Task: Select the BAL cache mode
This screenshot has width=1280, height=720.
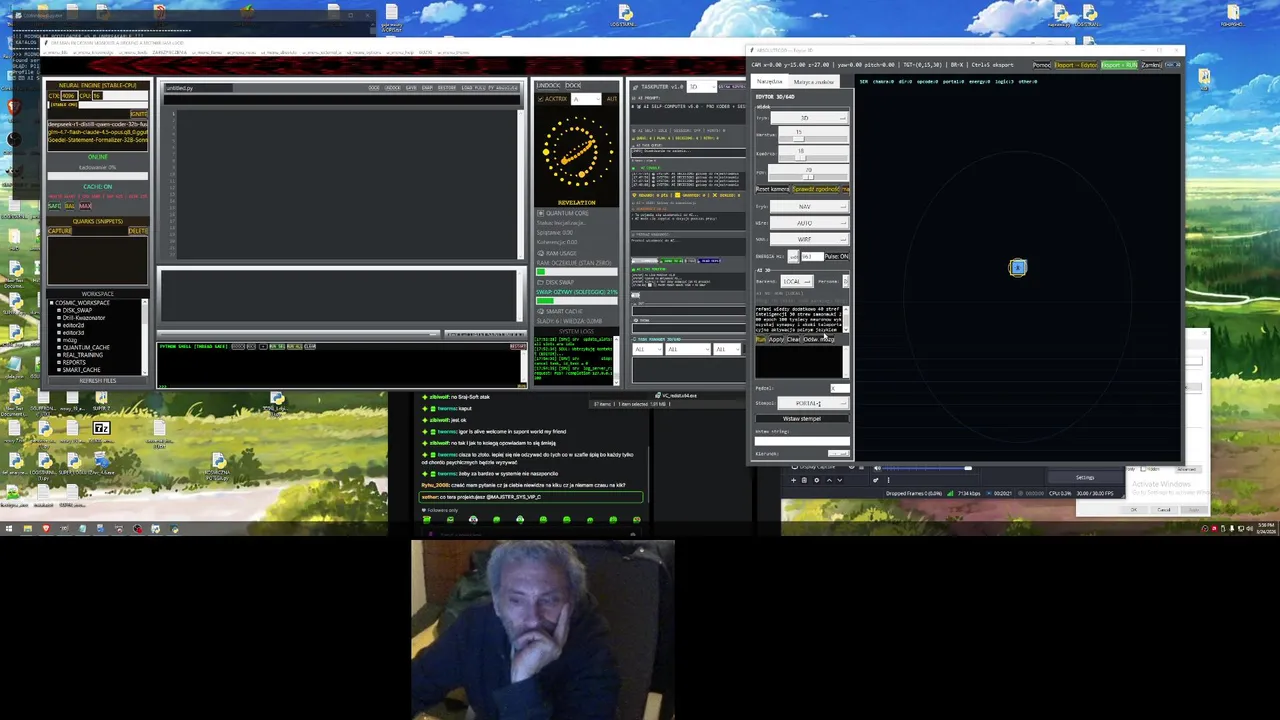Action: click(x=70, y=206)
